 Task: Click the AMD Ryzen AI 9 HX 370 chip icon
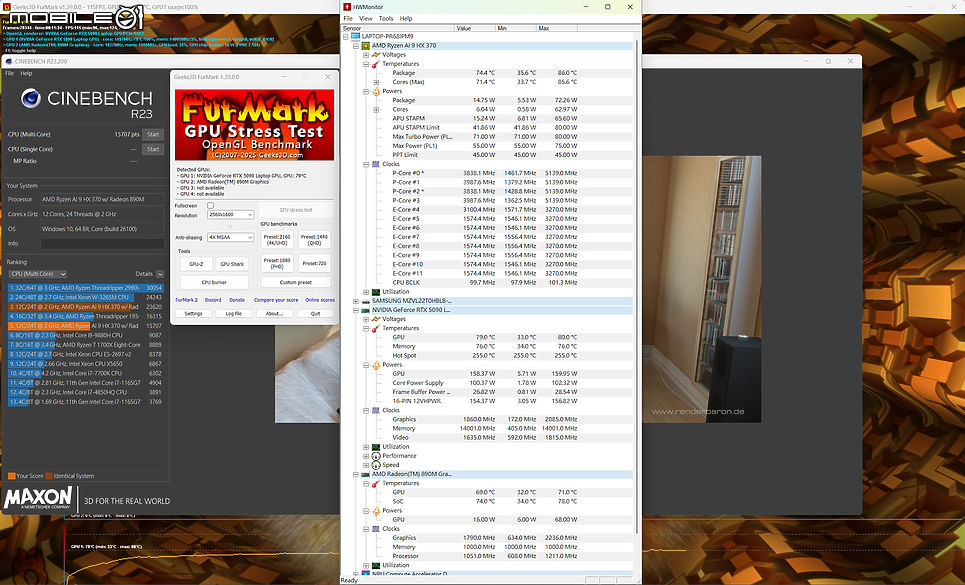[366, 46]
